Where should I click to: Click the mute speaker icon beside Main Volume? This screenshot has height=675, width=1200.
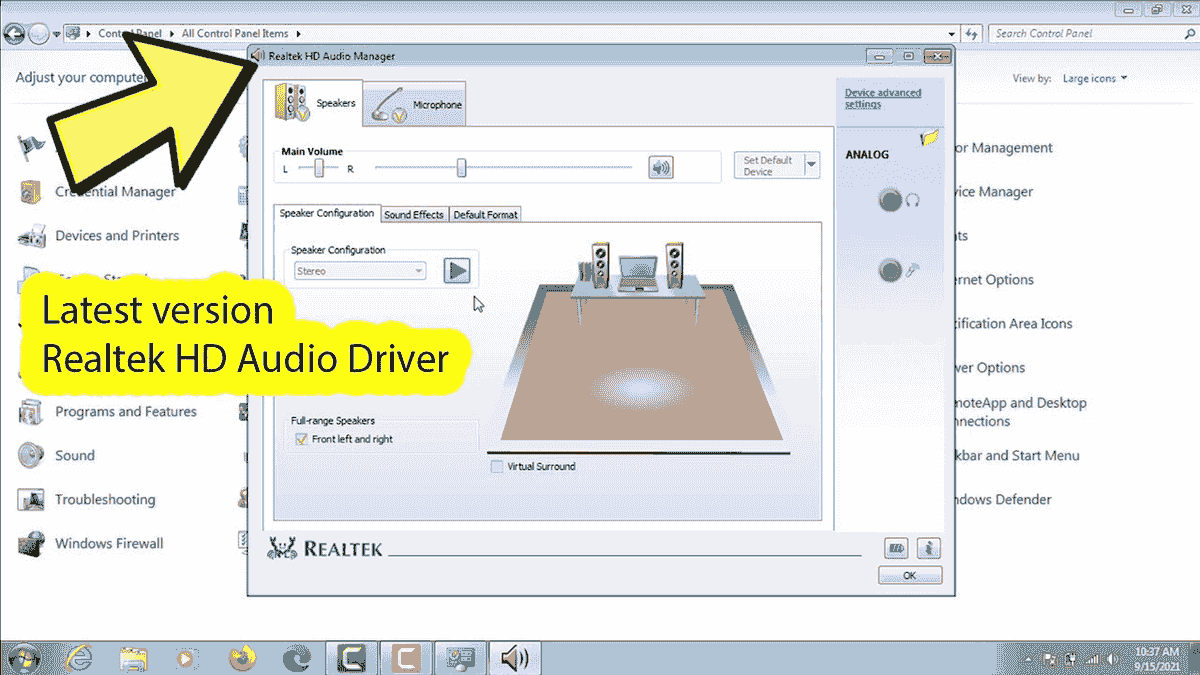click(659, 167)
